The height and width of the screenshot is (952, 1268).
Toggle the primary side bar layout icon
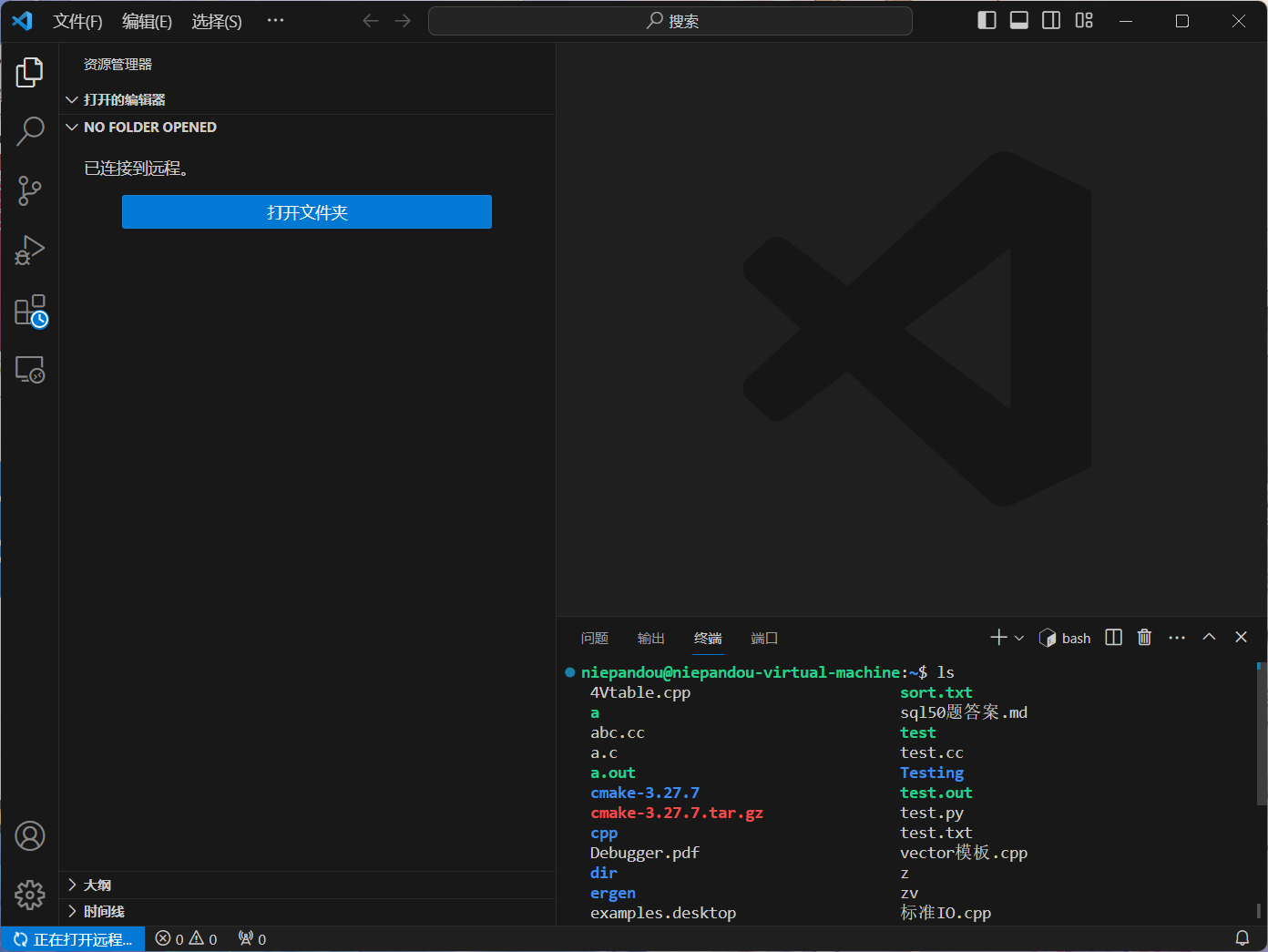pos(987,20)
